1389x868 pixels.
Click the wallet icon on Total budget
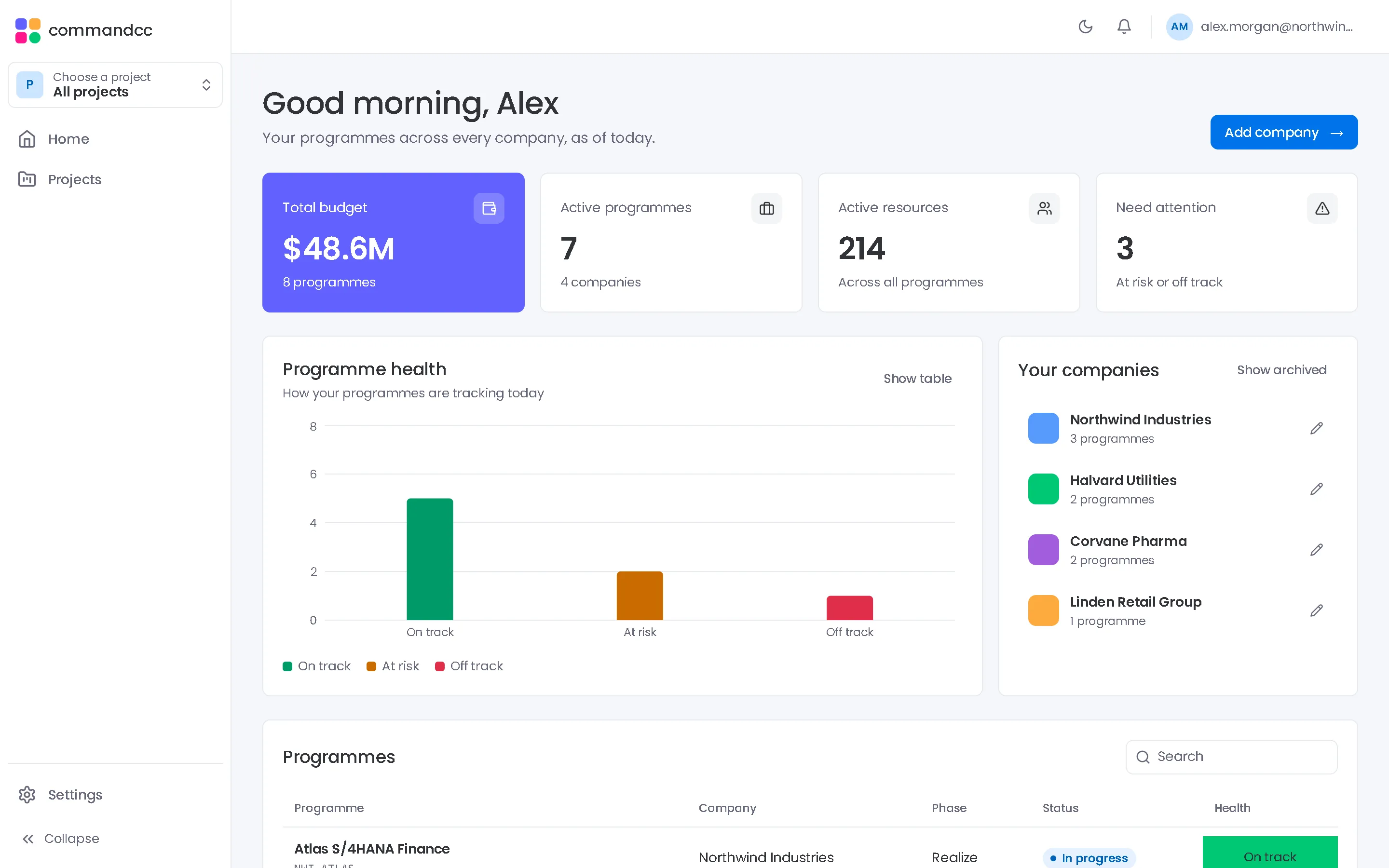click(489, 208)
